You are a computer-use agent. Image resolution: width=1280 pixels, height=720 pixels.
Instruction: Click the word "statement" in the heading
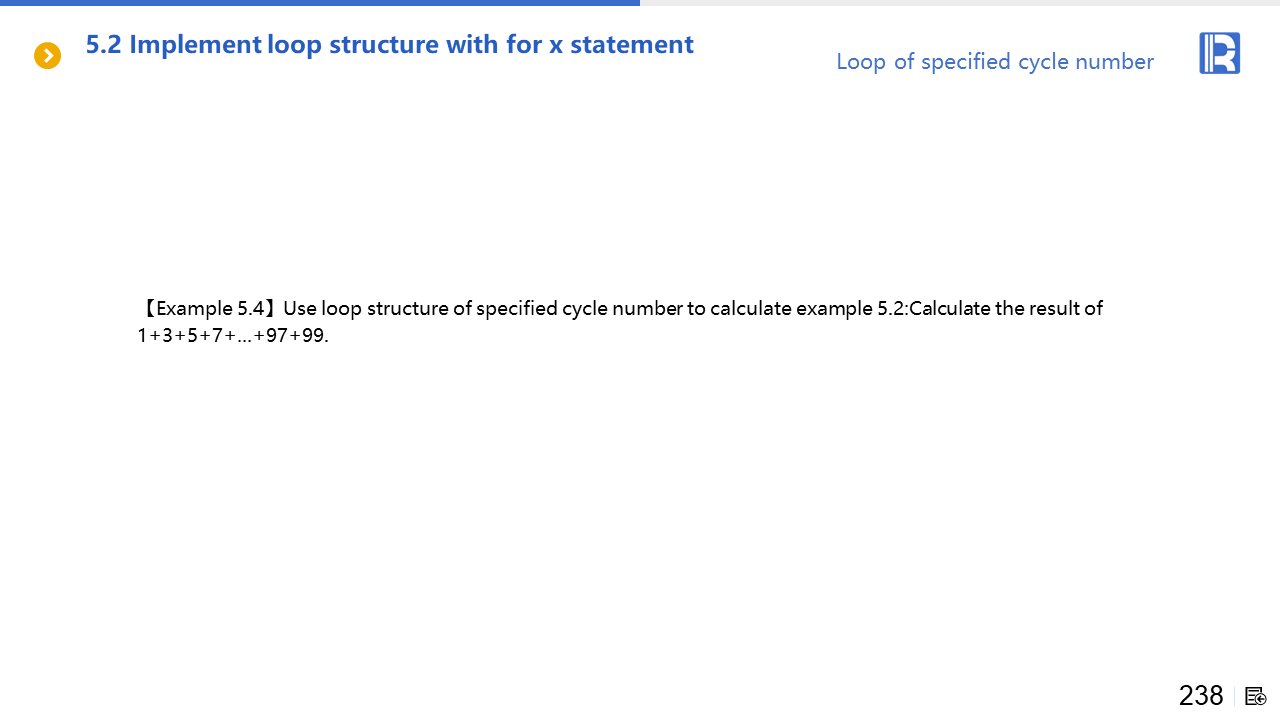pyautogui.click(x=632, y=45)
